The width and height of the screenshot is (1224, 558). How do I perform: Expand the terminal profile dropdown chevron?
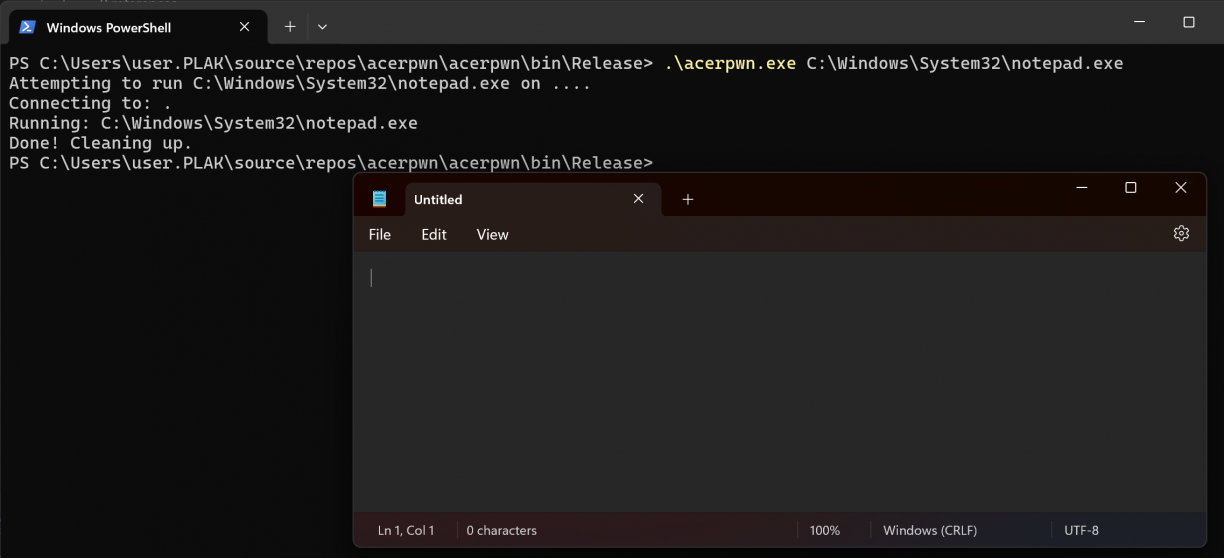pyautogui.click(x=322, y=27)
